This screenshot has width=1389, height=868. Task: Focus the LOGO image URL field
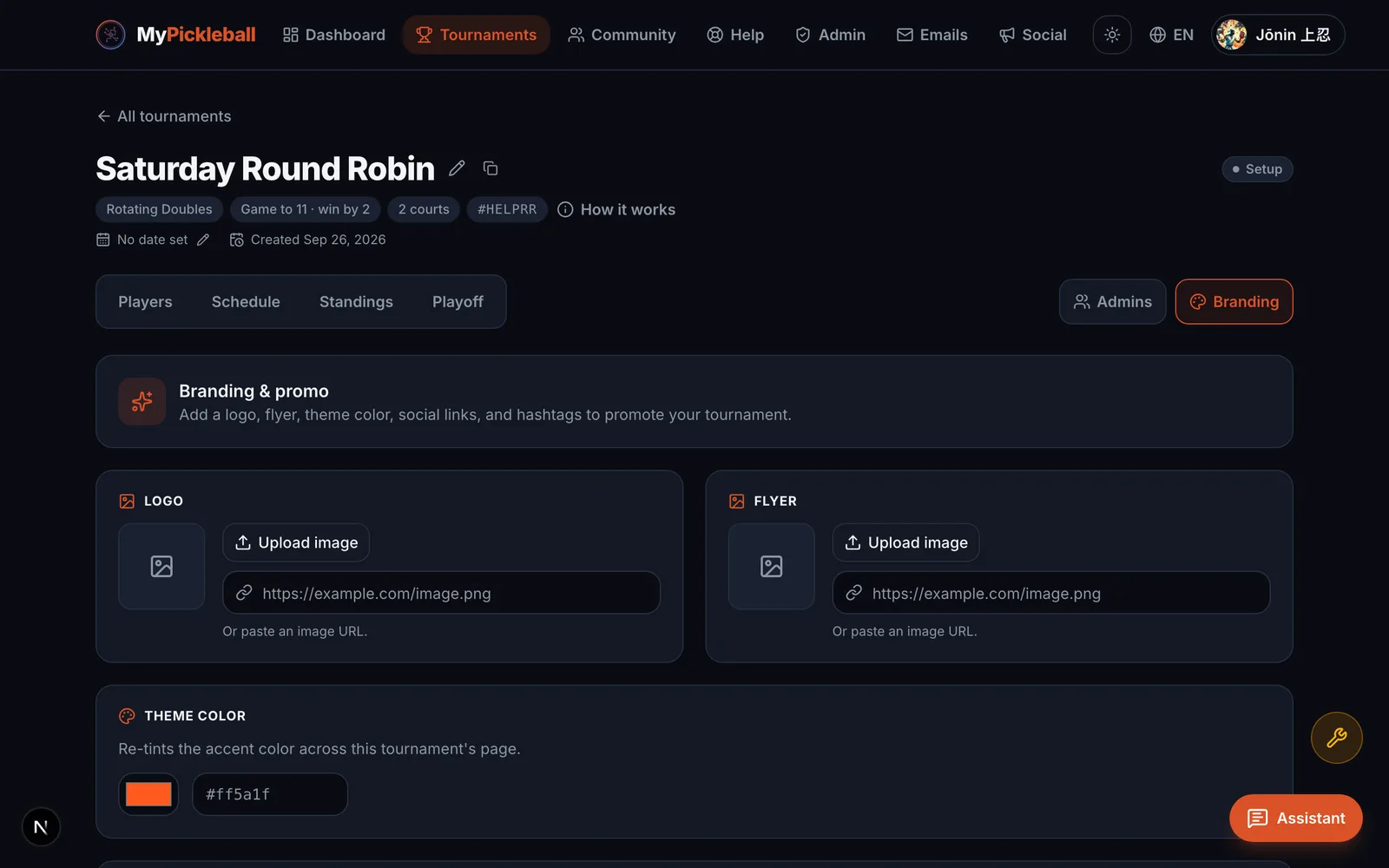pos(441,593)
